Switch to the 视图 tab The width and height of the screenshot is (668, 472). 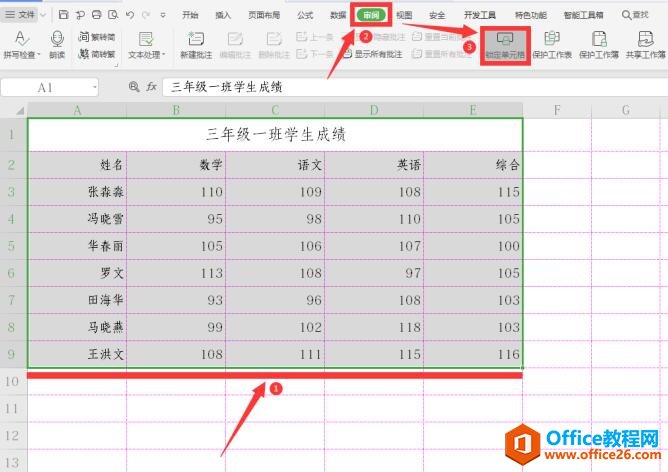click(x=404, y=15)
